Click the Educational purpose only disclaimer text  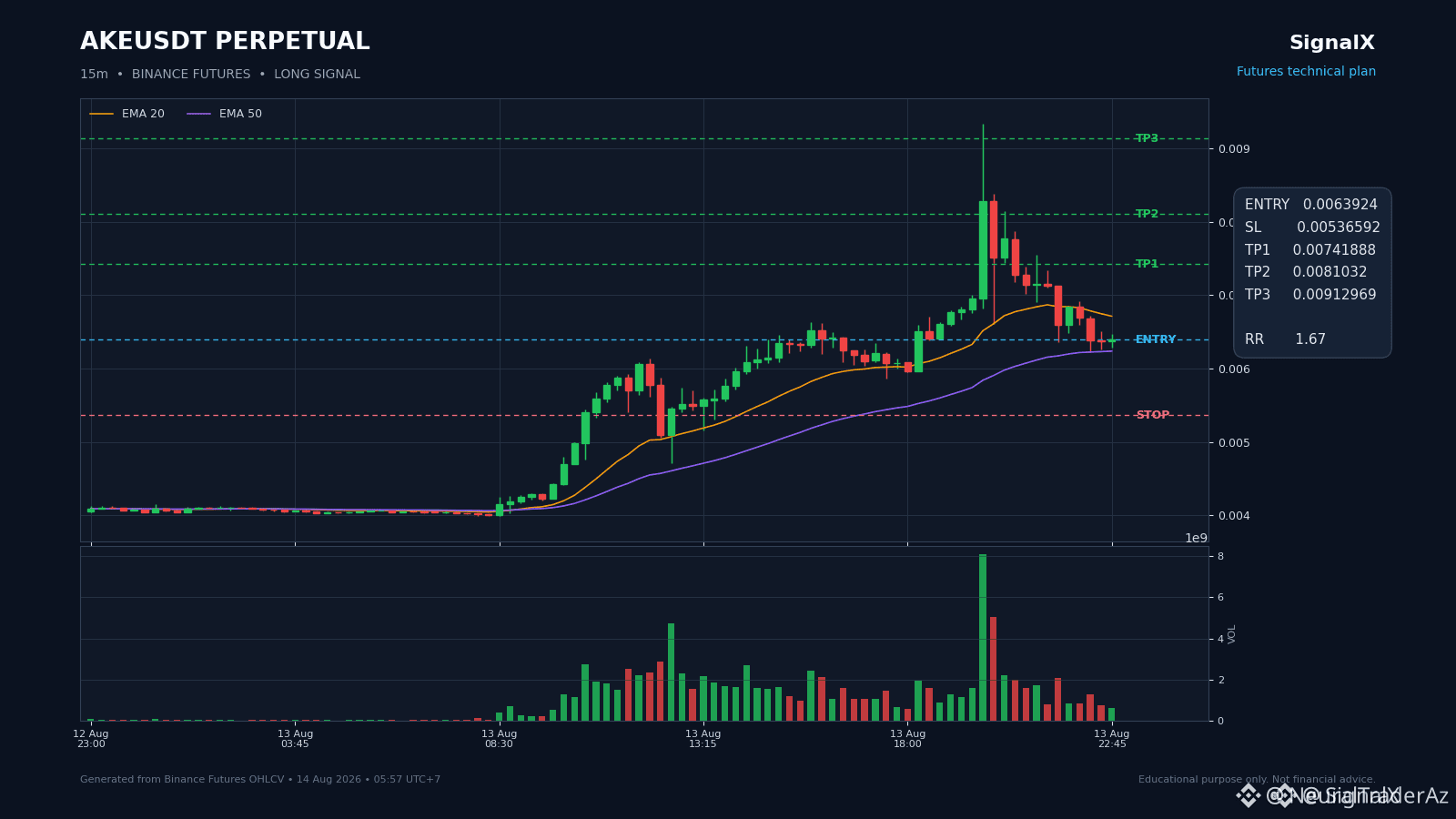pyautogui.click(x=1257, y=780)
